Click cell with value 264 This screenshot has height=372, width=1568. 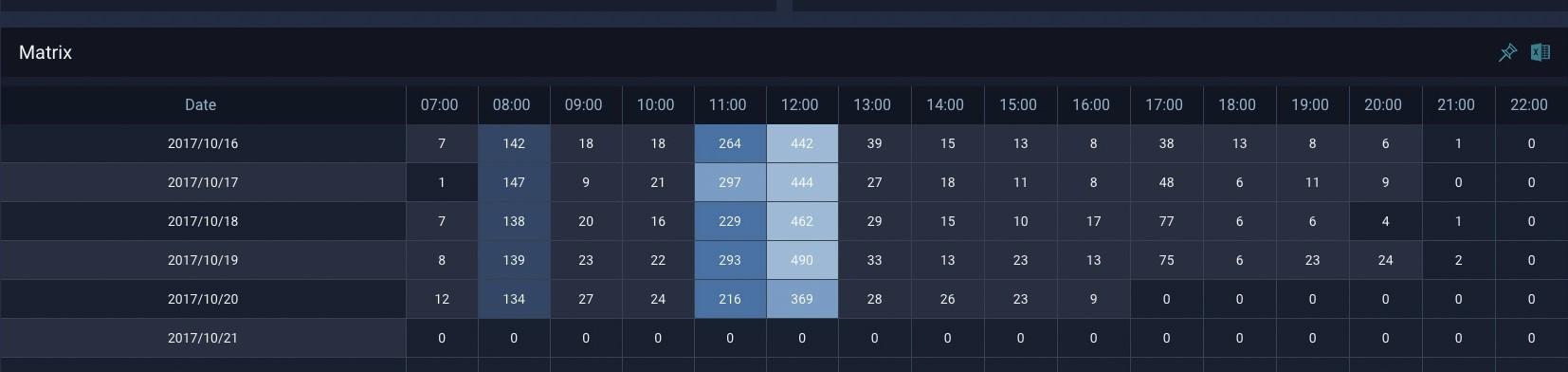click(730, 143)
